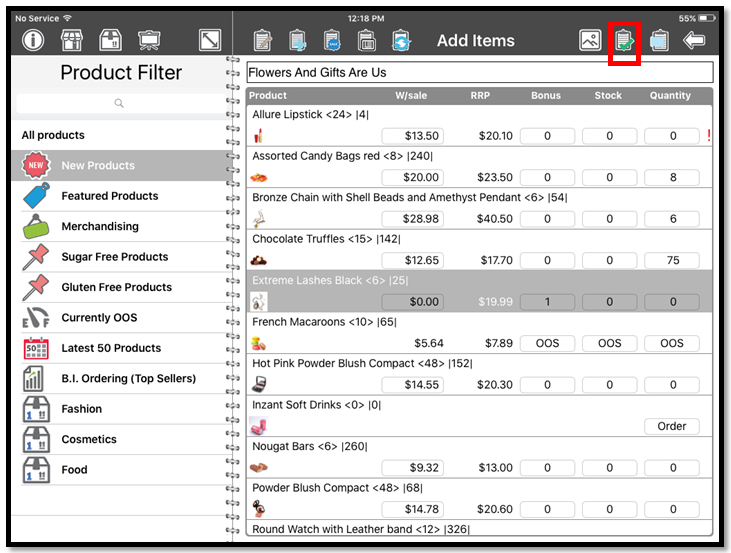Tap Bronze Chain wholesale price $28.98
The image size is (731, 553).
[413, 219]
